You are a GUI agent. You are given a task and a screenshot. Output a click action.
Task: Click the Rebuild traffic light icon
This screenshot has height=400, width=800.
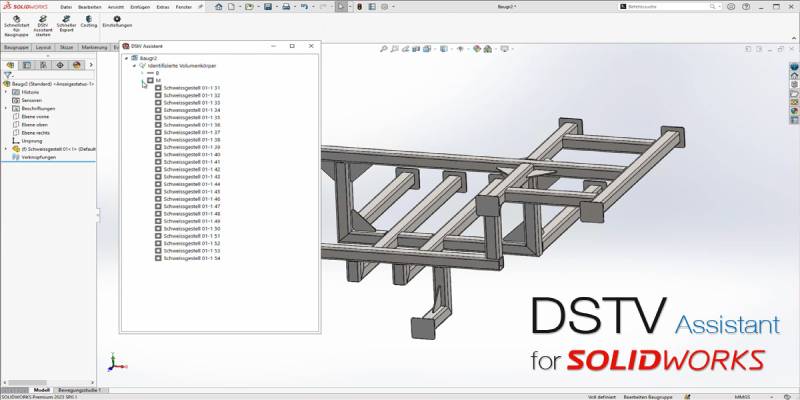tap(359, 7)
